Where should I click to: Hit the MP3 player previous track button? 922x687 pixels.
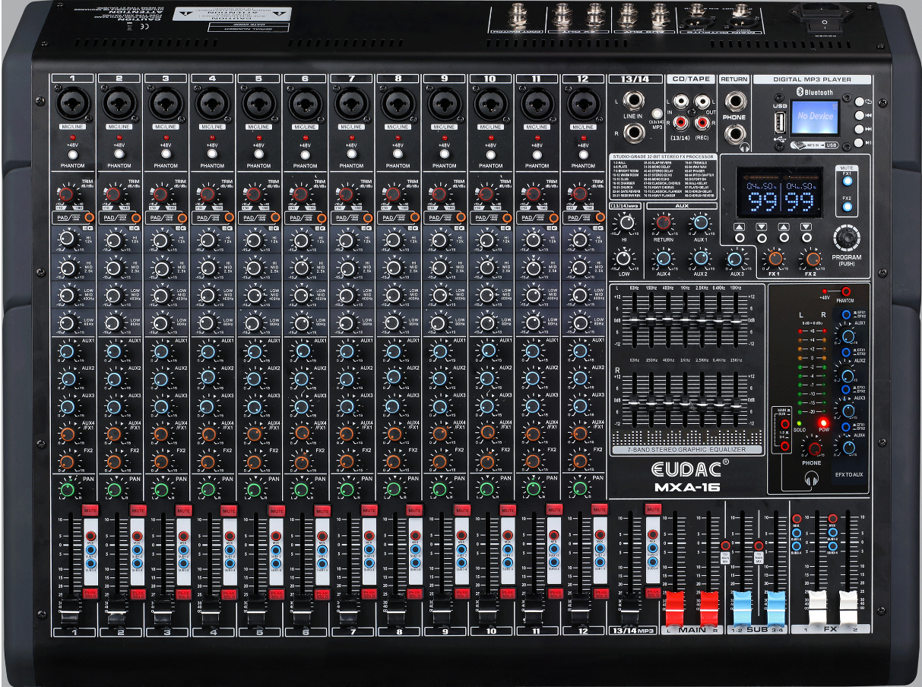coord(860,115)
